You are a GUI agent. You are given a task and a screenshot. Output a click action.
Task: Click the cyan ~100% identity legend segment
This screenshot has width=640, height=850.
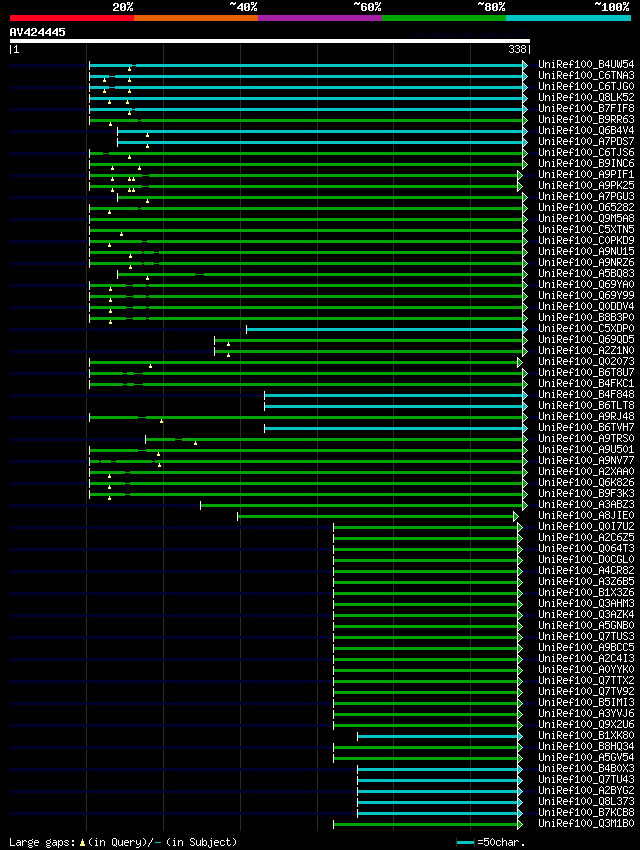pyautogui.click(x=568, y=18)
